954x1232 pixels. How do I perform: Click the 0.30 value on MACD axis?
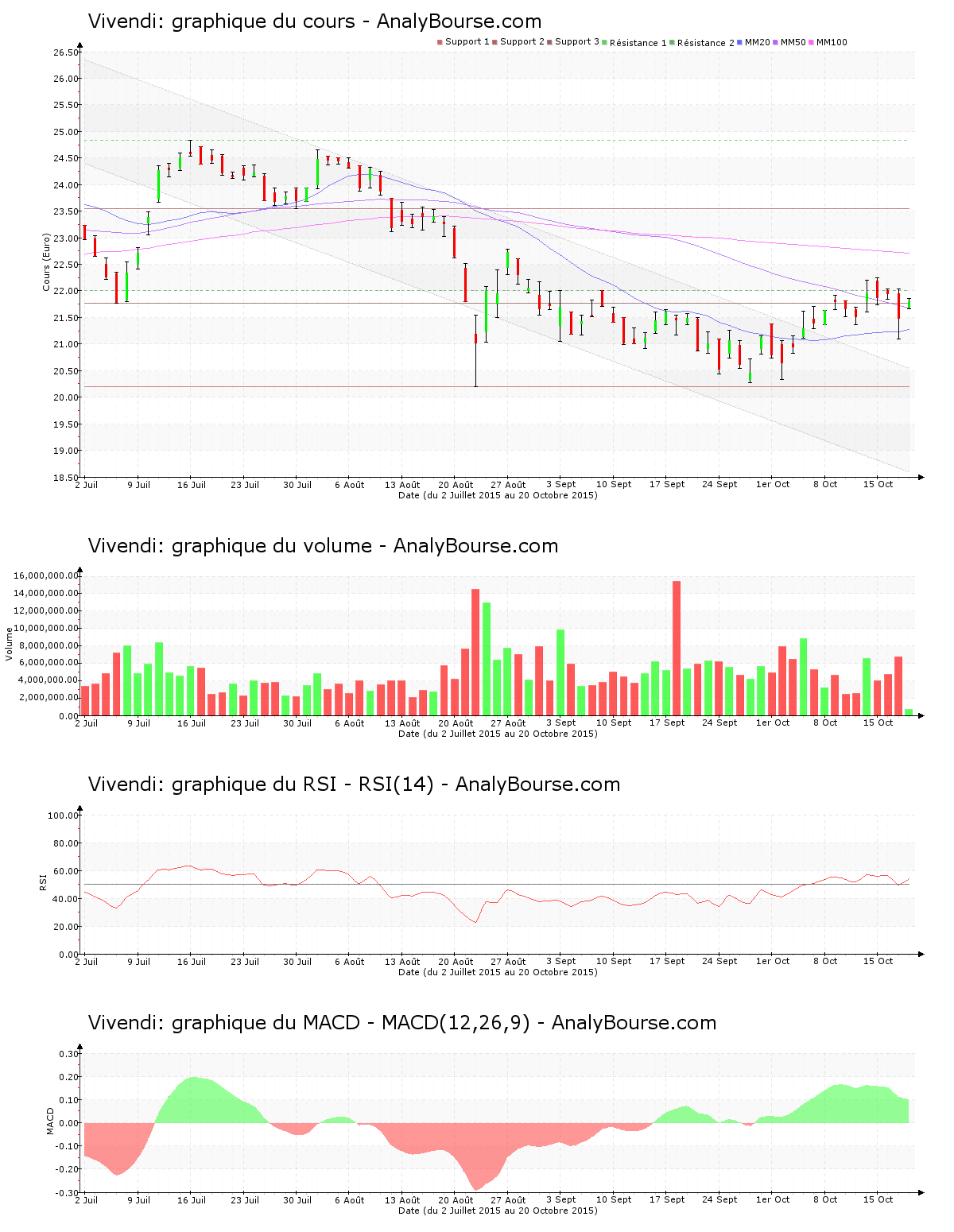pos(69,1054)
